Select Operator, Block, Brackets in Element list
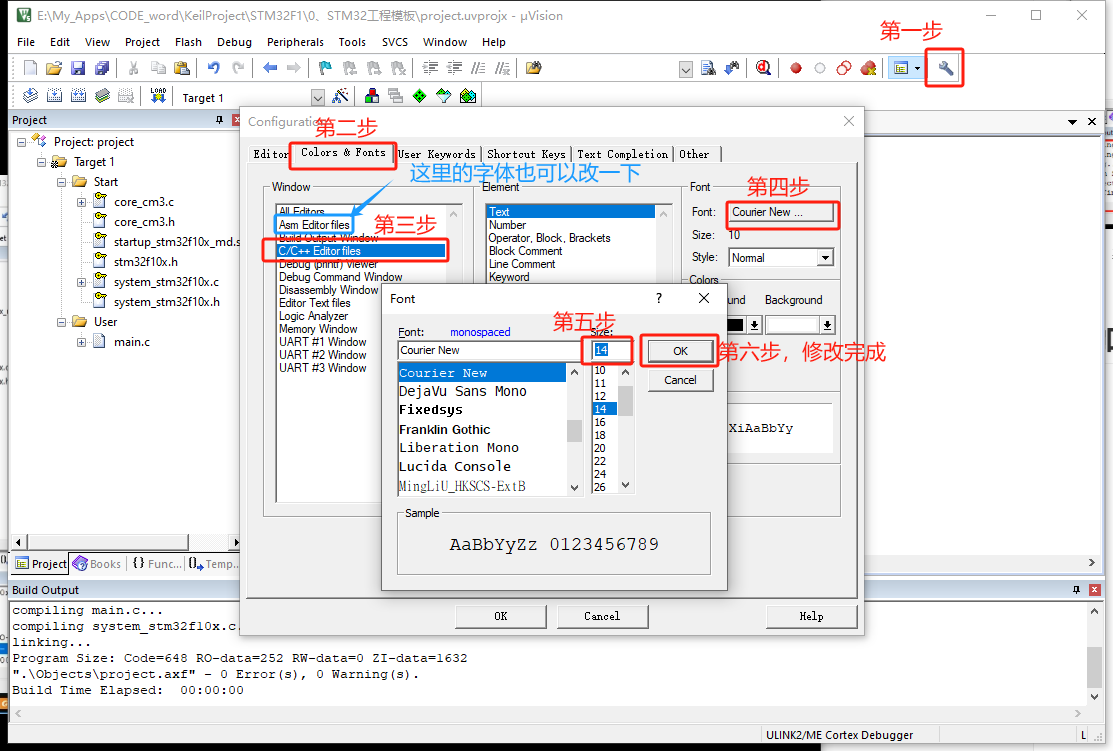Image resolution: width=1113 pixels, height=751 pixels. [x=549, y=238]
